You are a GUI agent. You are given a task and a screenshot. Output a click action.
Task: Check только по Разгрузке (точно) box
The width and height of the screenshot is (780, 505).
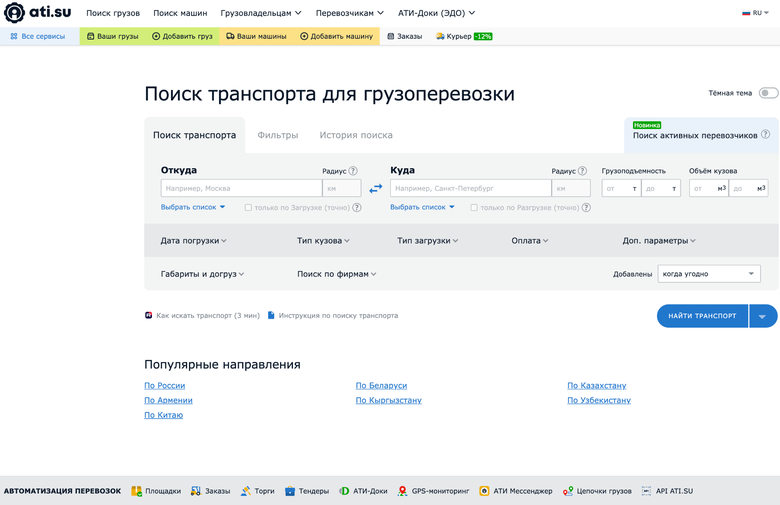pyautogui.click(x=476, y=207)
